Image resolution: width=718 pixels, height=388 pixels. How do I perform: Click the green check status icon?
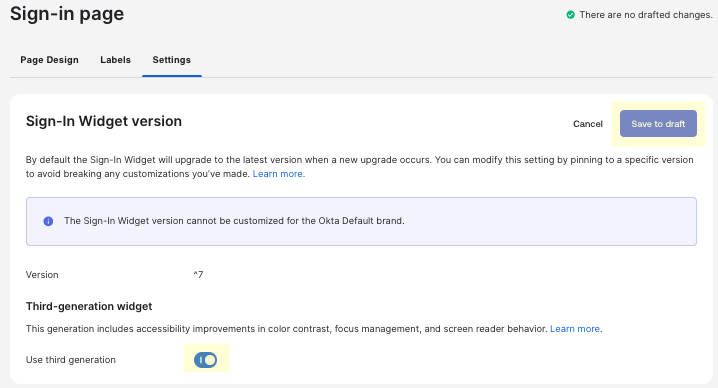pos(571,15)
